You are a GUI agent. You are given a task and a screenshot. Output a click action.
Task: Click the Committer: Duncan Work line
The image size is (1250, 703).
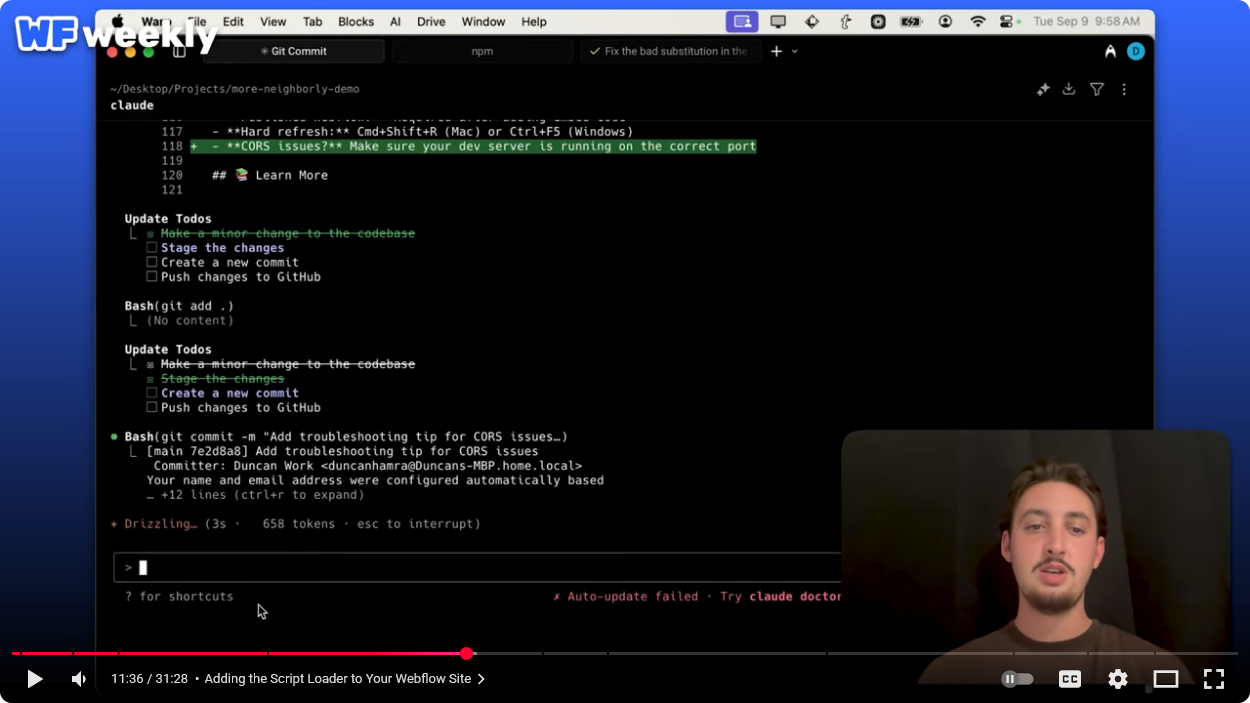tap(368, 466)
